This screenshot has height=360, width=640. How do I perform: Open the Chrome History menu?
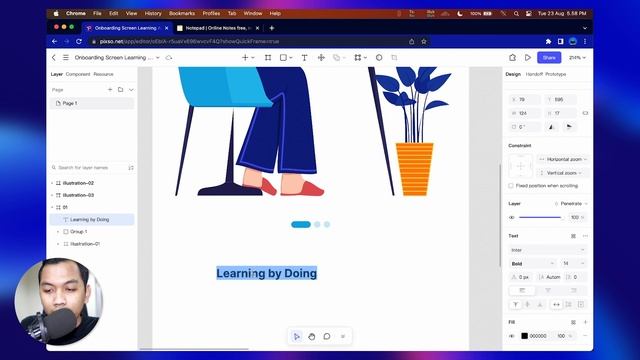point(153,13)
